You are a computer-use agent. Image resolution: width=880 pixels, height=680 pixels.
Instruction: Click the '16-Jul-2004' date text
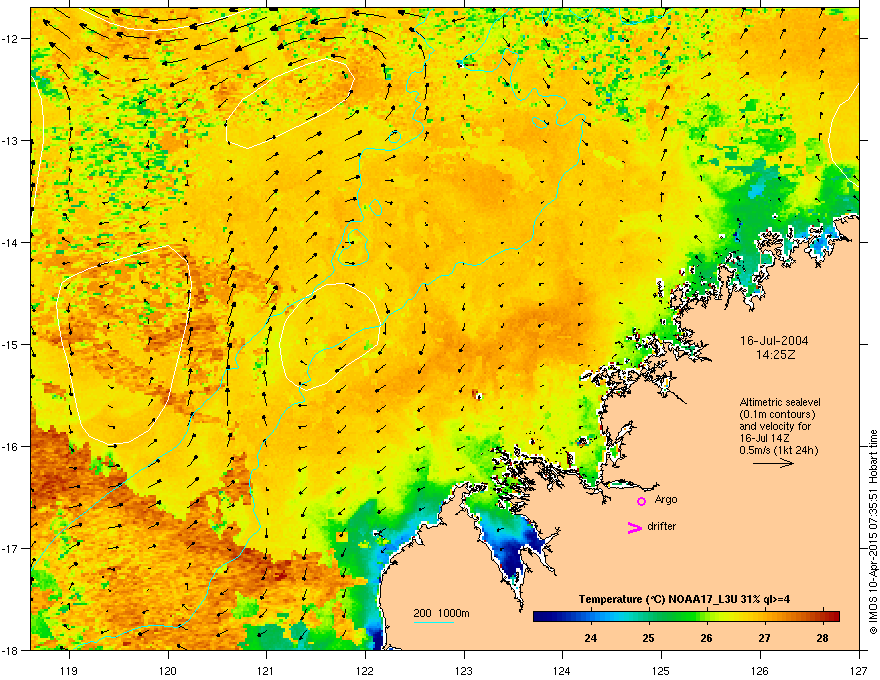point(774,341)
